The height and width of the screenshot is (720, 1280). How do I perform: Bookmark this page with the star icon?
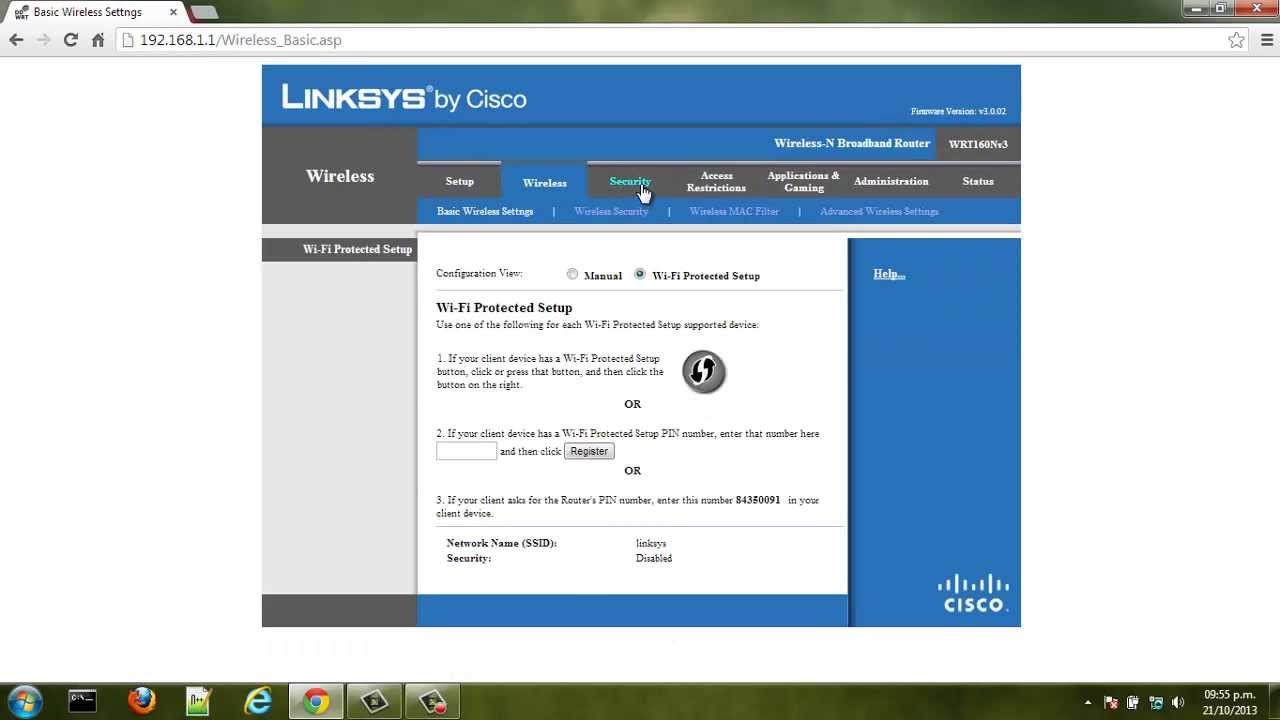[x=1236, y=40]
